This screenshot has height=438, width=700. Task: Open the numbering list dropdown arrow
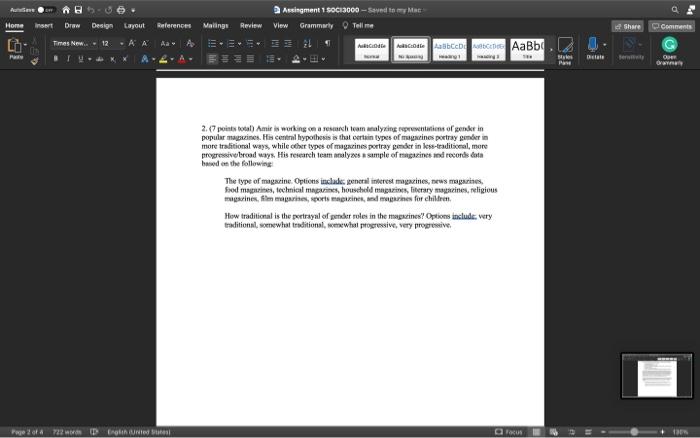click(x=240, y=44)
